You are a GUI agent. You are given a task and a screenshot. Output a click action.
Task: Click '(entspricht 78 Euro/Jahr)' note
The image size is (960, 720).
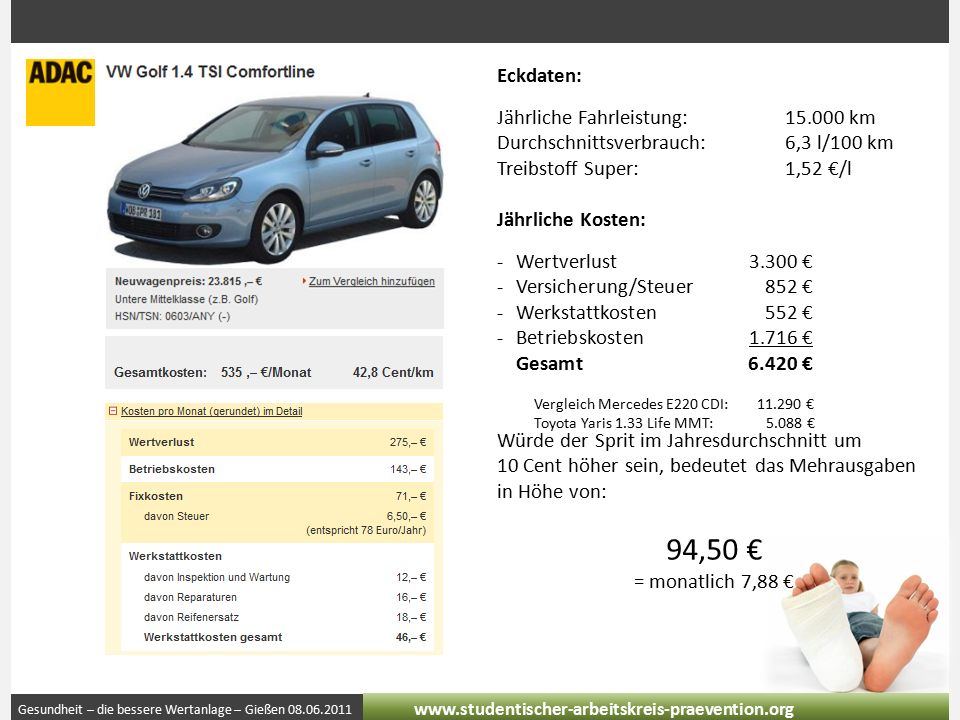tap(366, 530)
